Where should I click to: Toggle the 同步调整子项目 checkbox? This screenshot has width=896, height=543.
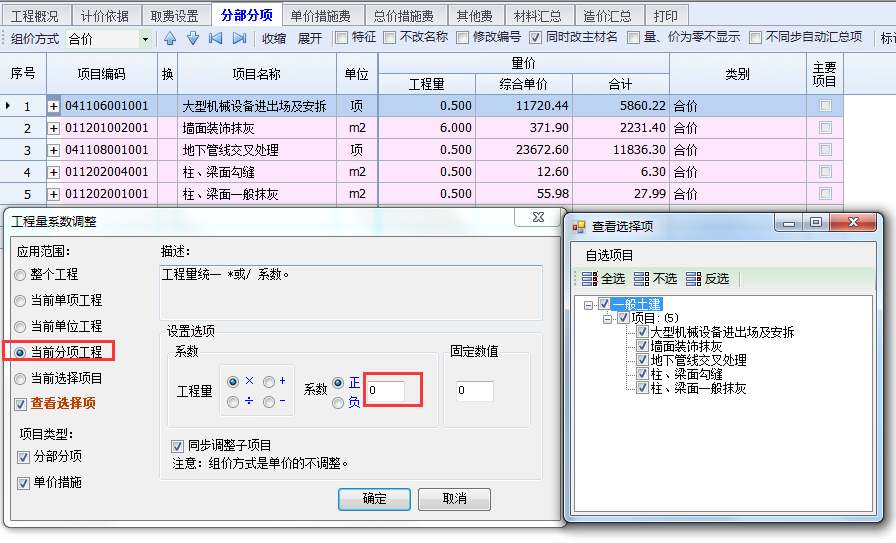[178, 445]
